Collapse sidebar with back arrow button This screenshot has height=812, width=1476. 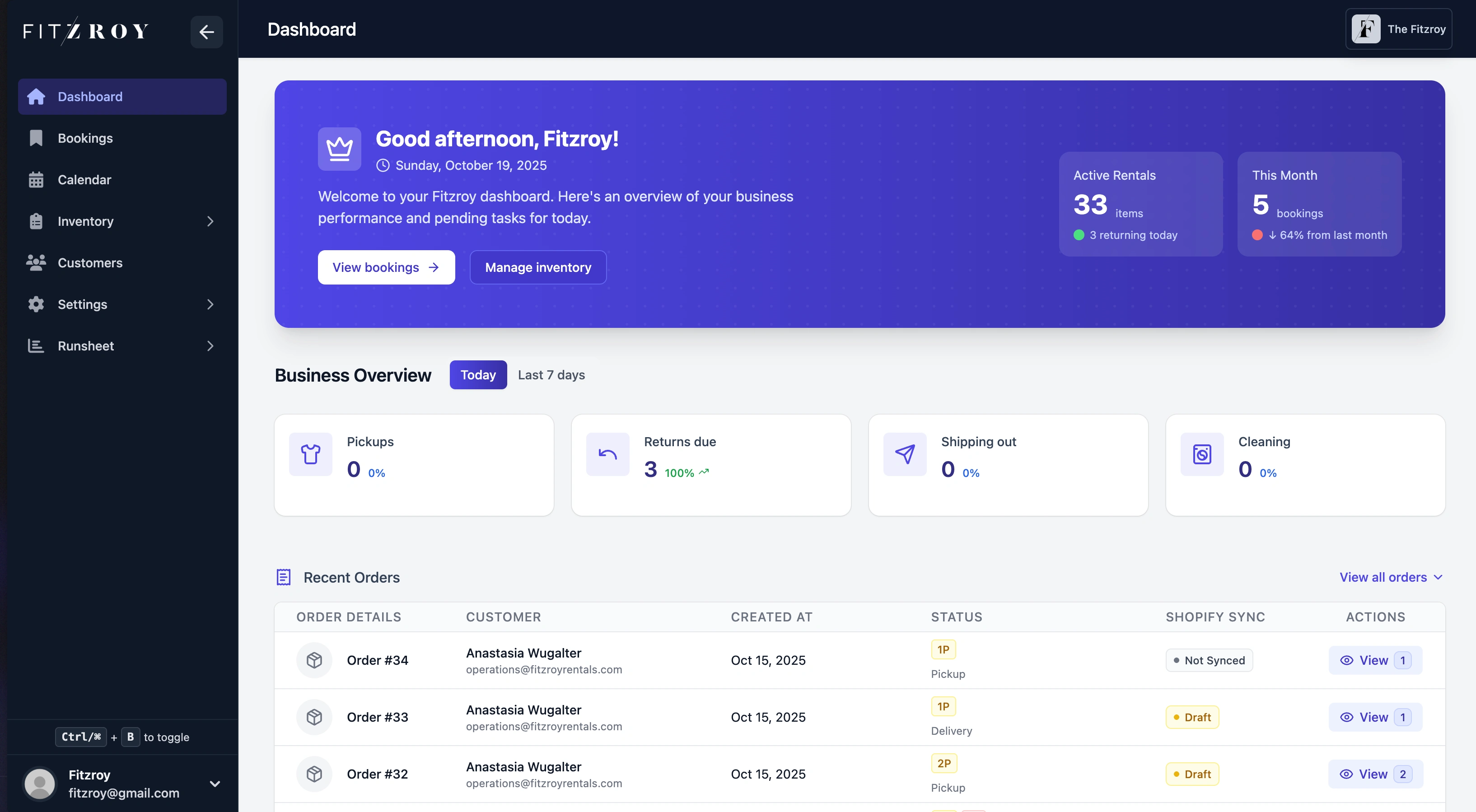point(206,32)
